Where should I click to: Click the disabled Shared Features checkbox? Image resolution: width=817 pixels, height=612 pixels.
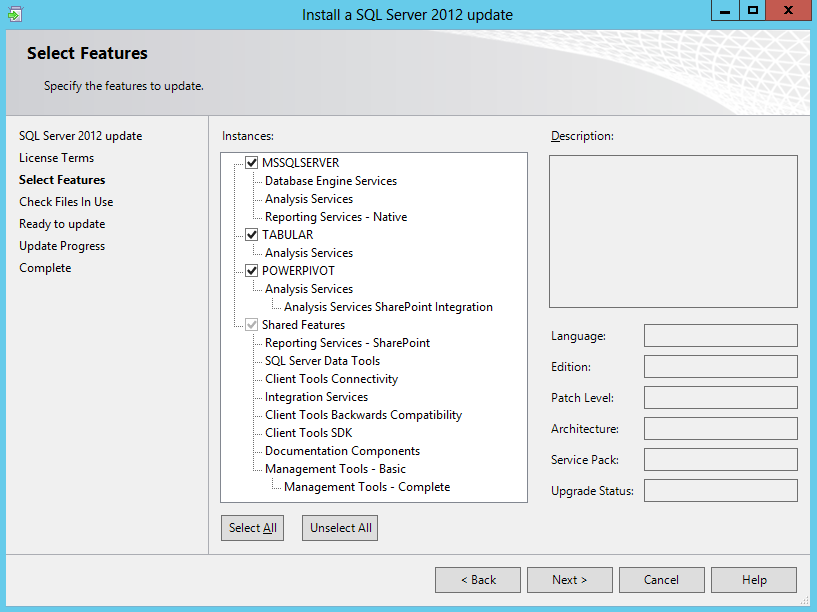(252, 324)
